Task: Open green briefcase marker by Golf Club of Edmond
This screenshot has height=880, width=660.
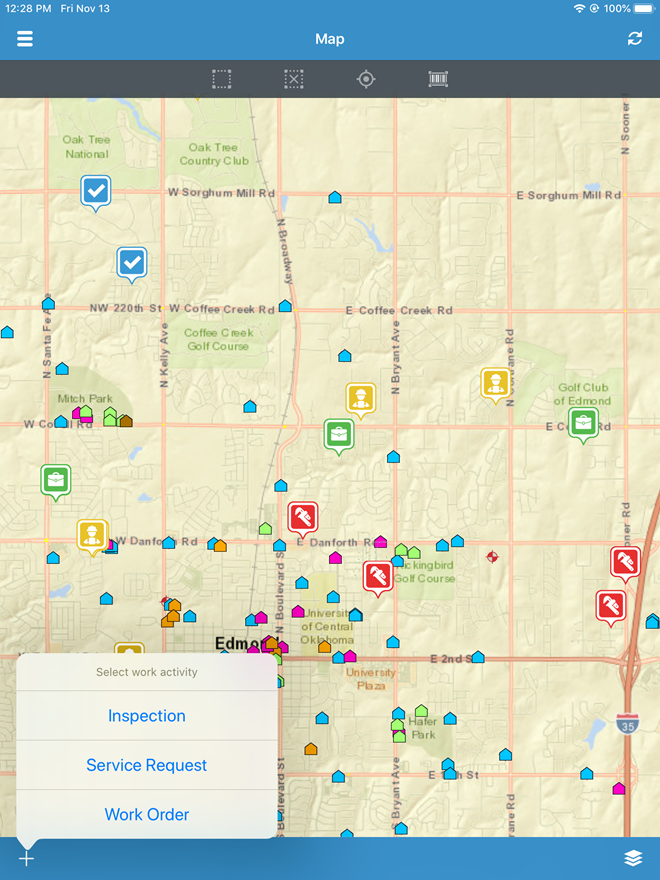Action: 583,423
